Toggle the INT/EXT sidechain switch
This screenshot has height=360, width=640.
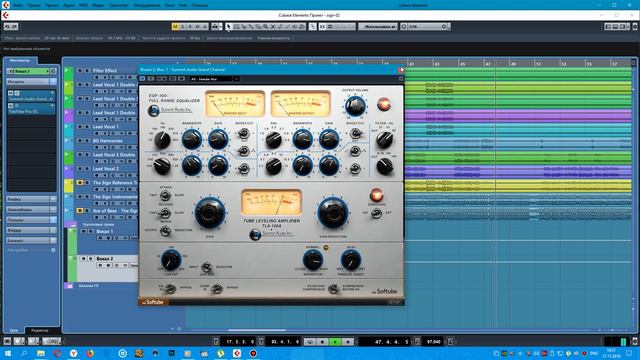pyautogui.click(x=376, y=213)
